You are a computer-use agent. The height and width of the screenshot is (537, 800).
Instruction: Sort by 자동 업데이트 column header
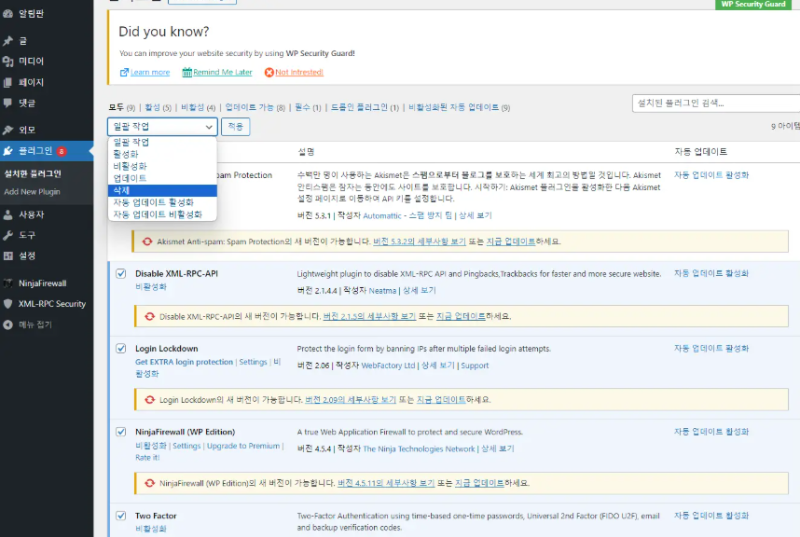701,152
